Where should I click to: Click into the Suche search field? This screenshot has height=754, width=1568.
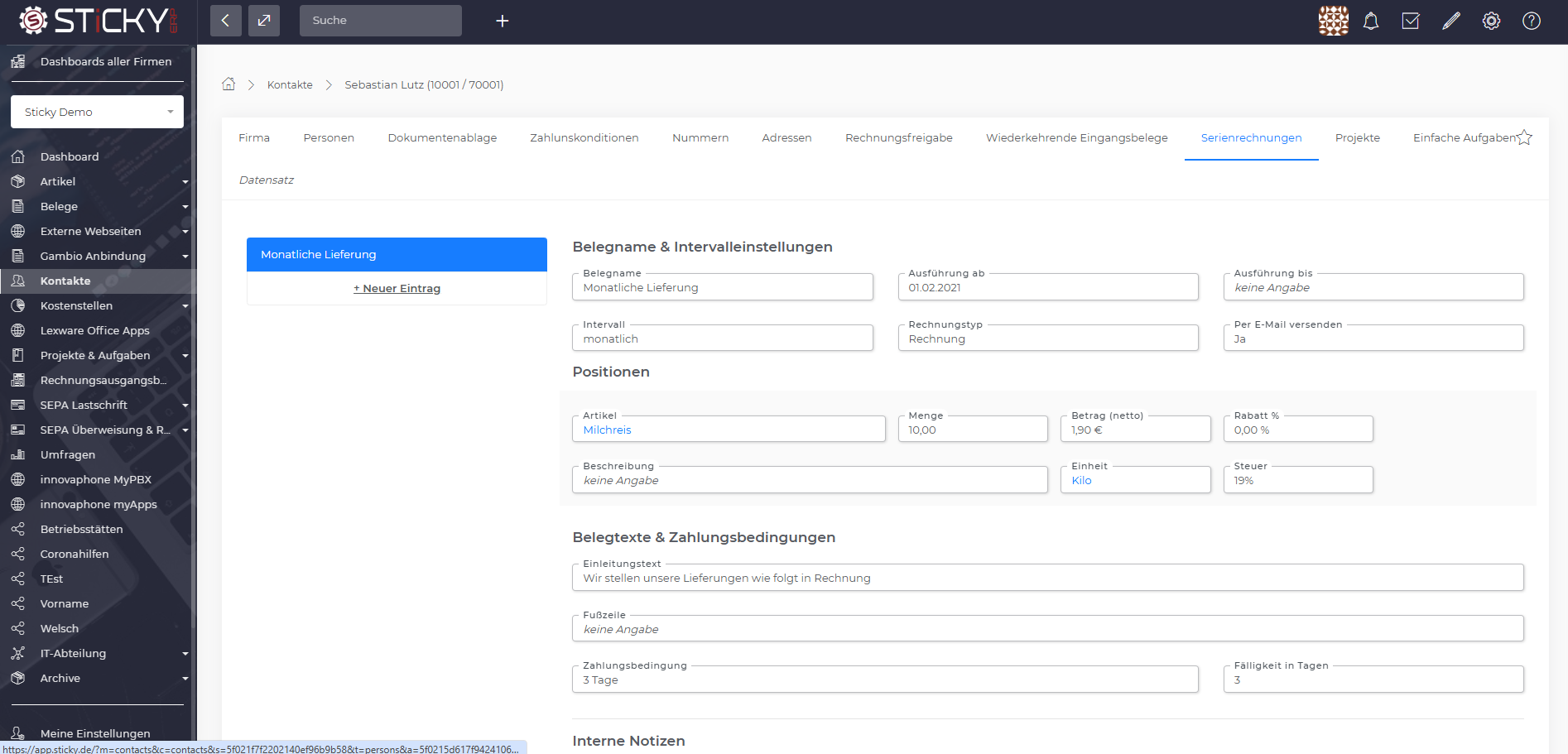point(381,21)
